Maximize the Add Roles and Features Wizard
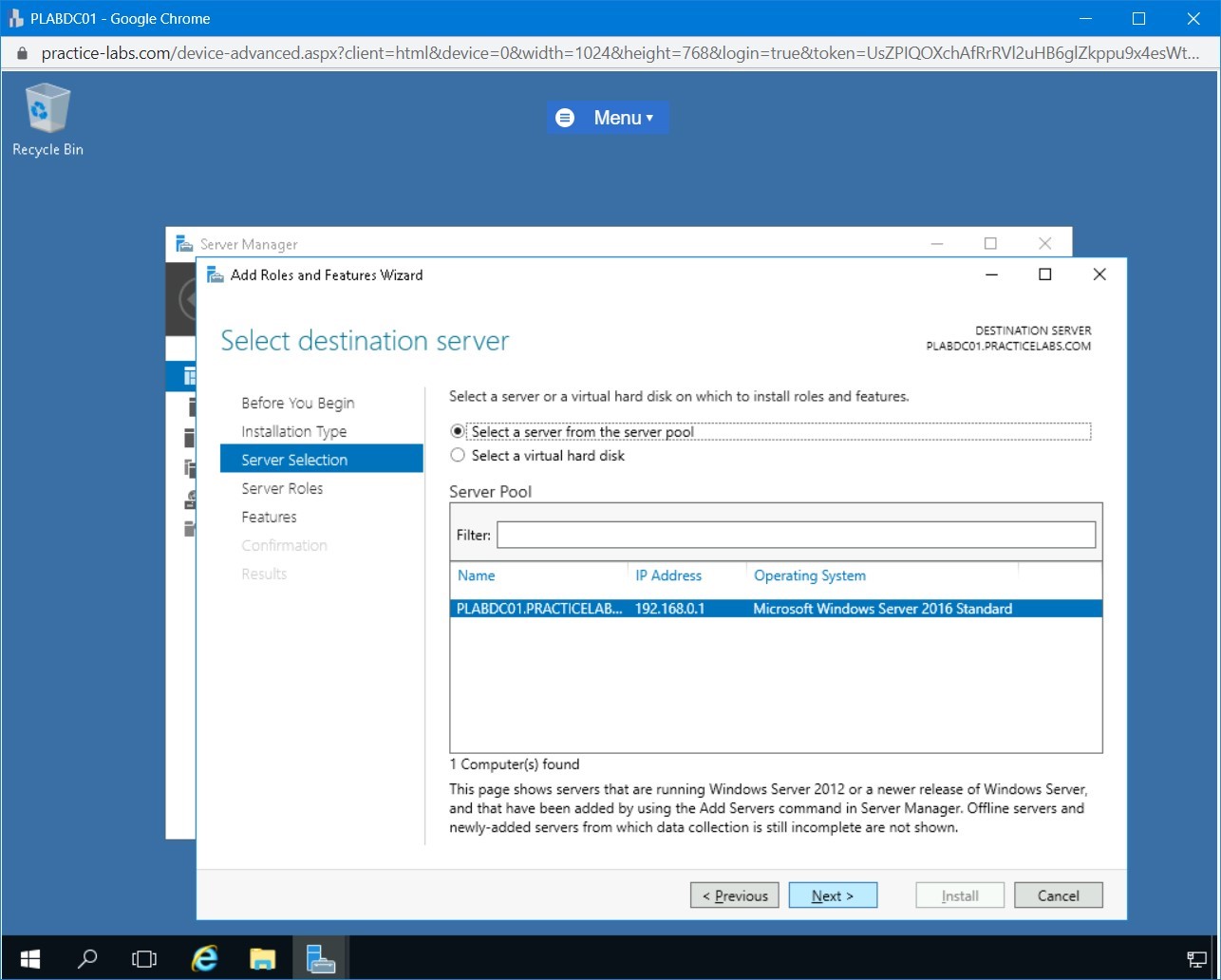Viewport: 1221px width, 980px height. (x=1045, y=274)
